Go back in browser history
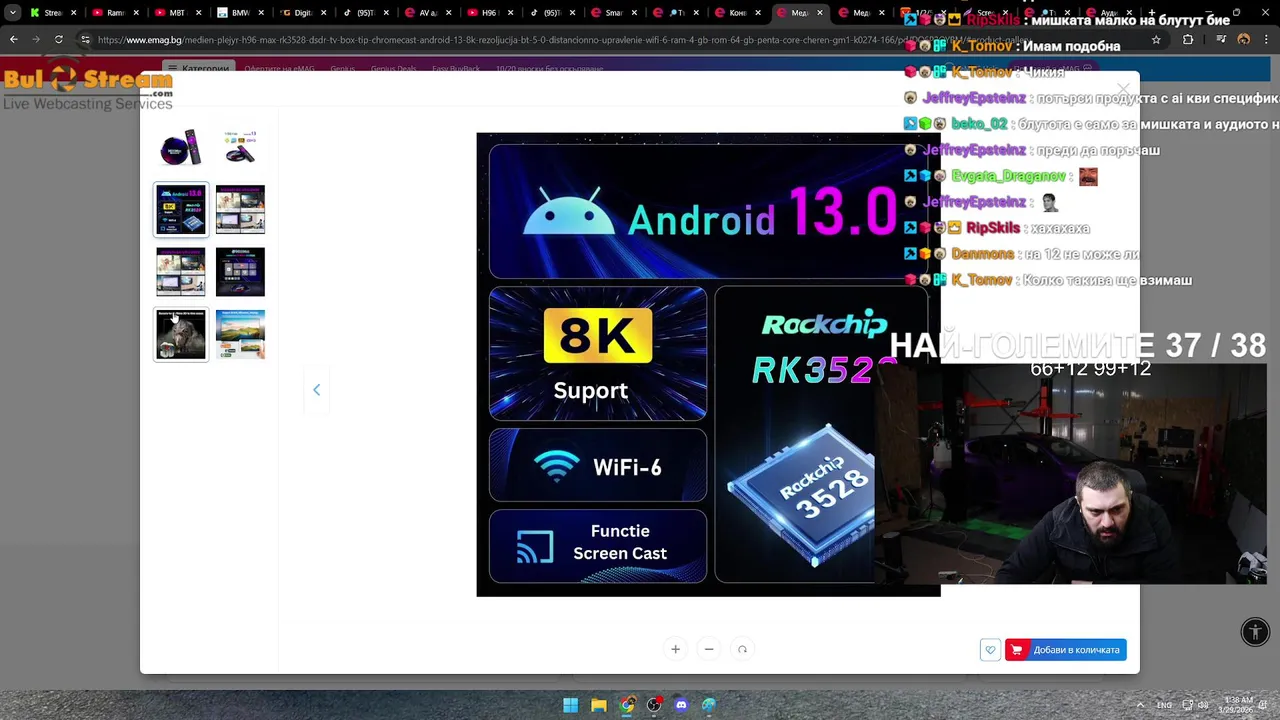 [x=13, y=40]
